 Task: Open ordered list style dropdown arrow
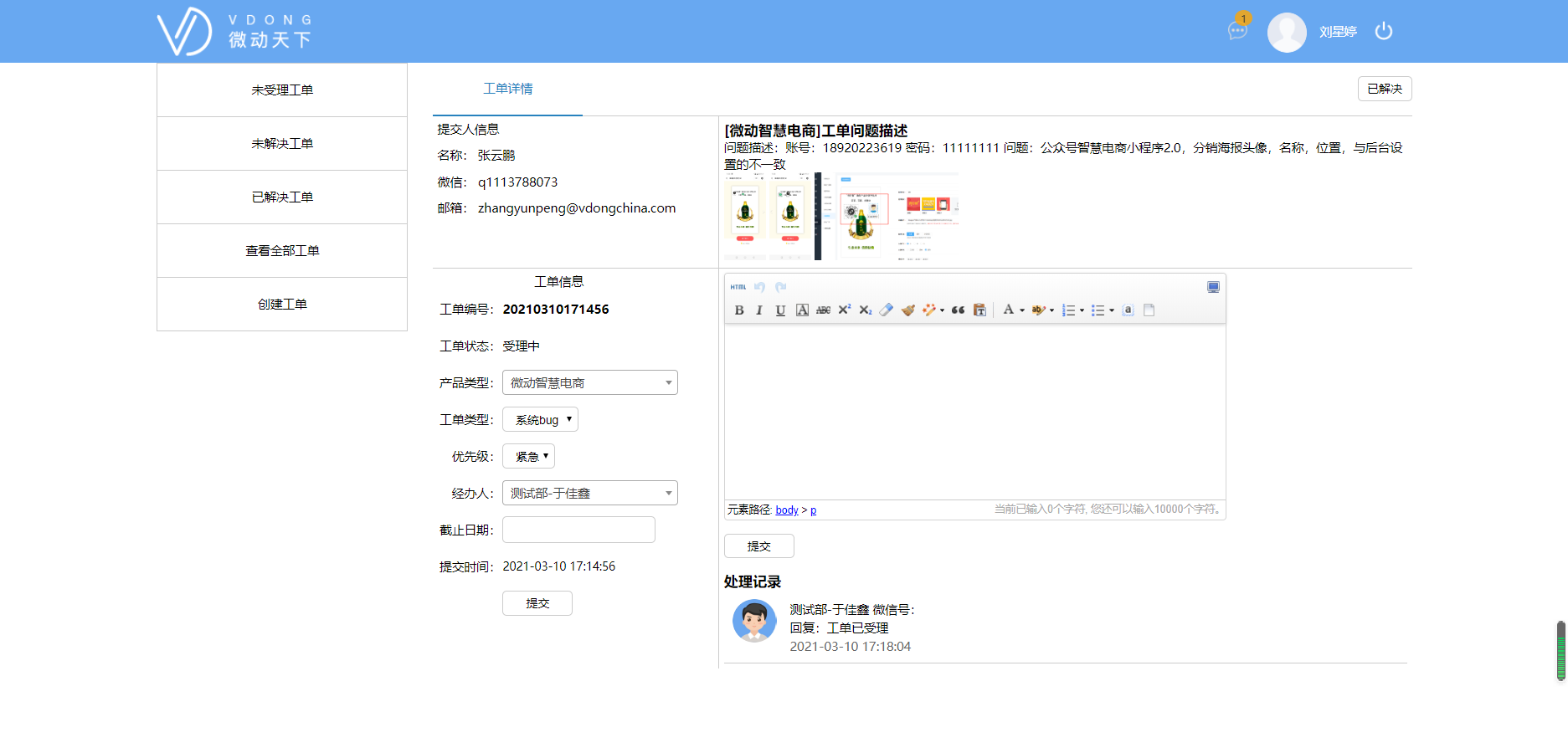1082,310
